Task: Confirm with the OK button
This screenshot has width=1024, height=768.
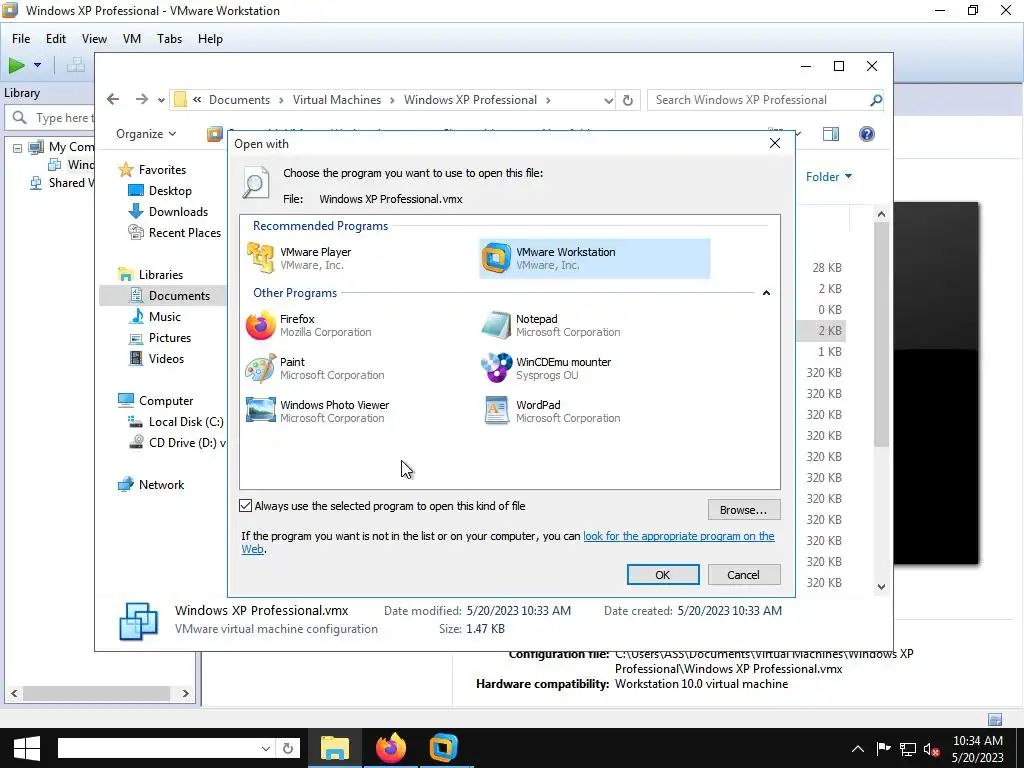Action: click(x=663, y=575)
